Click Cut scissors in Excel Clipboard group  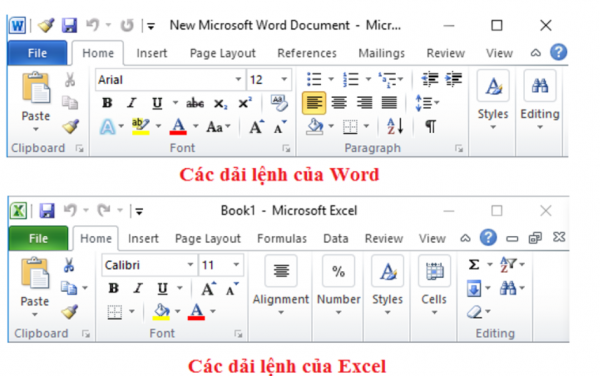[x=69, y=265]
